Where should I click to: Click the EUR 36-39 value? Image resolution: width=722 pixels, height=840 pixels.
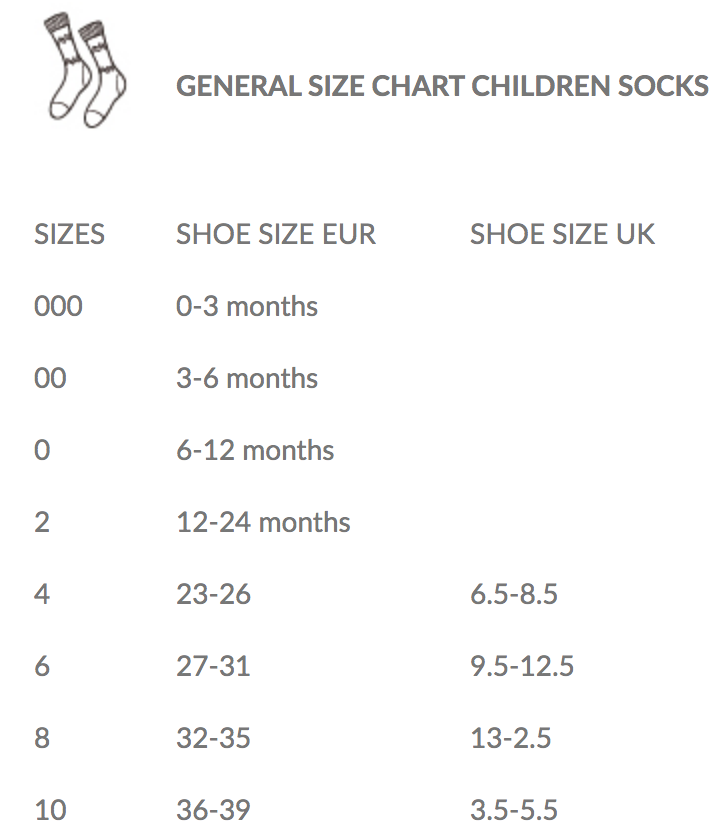(x=213, y=809)
